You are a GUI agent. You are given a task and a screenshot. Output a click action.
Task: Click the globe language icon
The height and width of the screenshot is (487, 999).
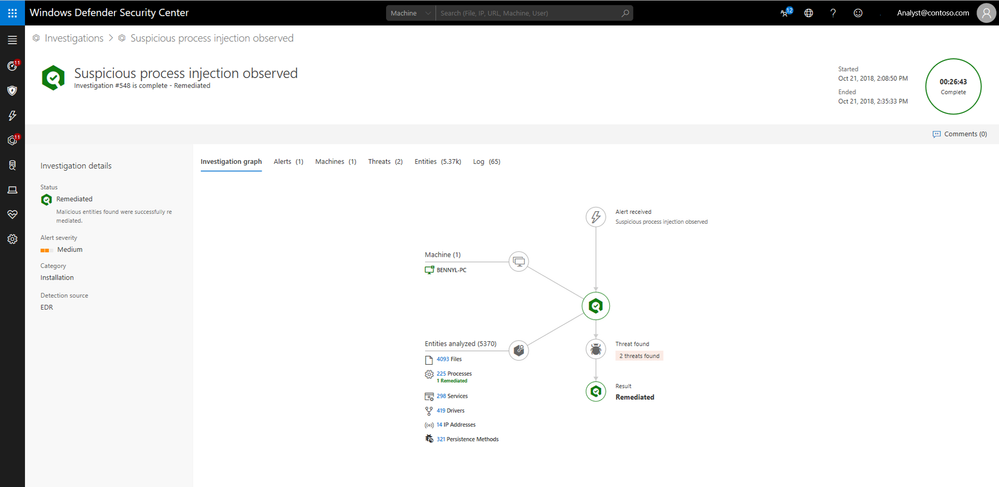pyautogui.click(x=809, y=13)
